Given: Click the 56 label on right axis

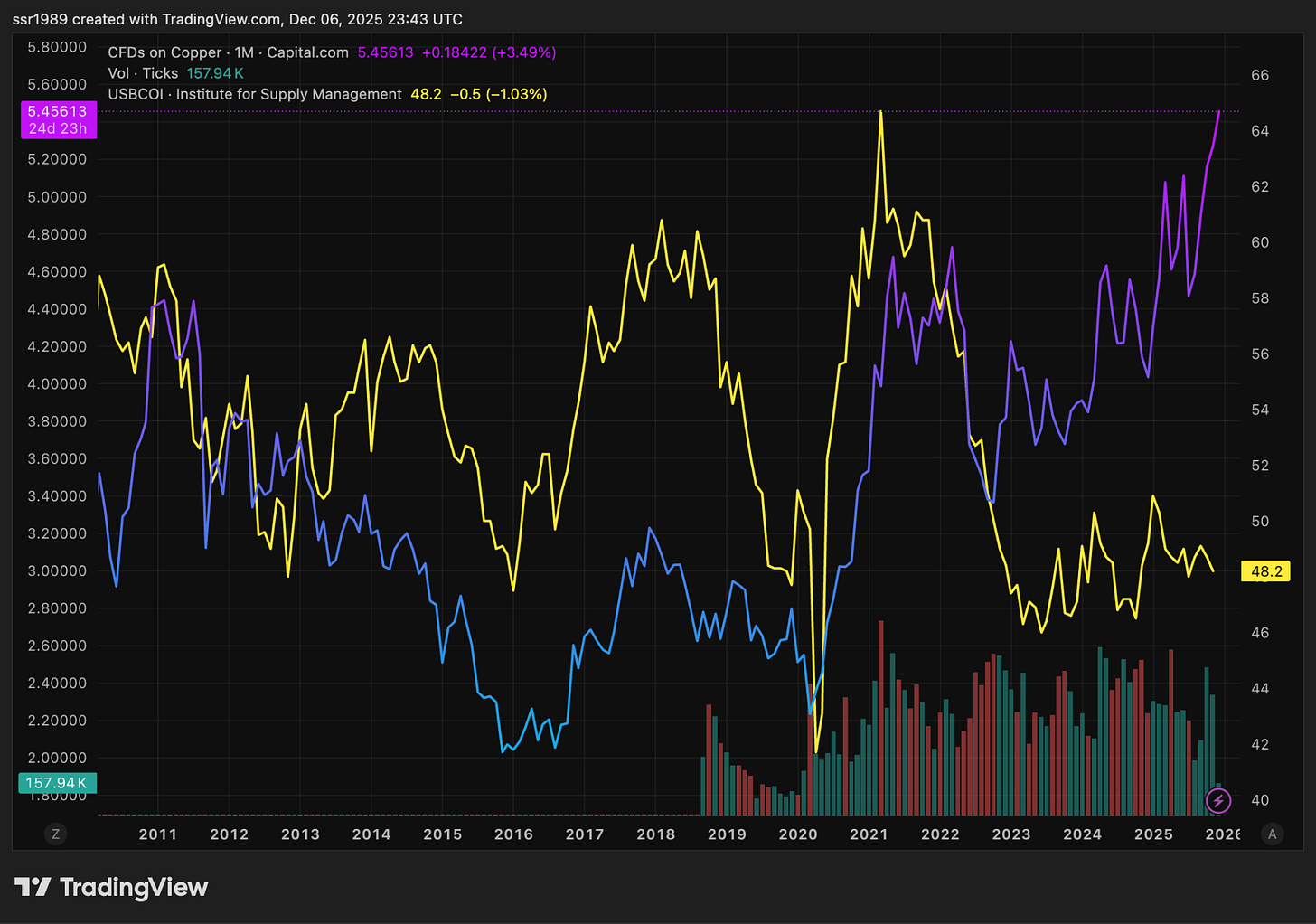Looking at the screenshot, I should 1260,354.
